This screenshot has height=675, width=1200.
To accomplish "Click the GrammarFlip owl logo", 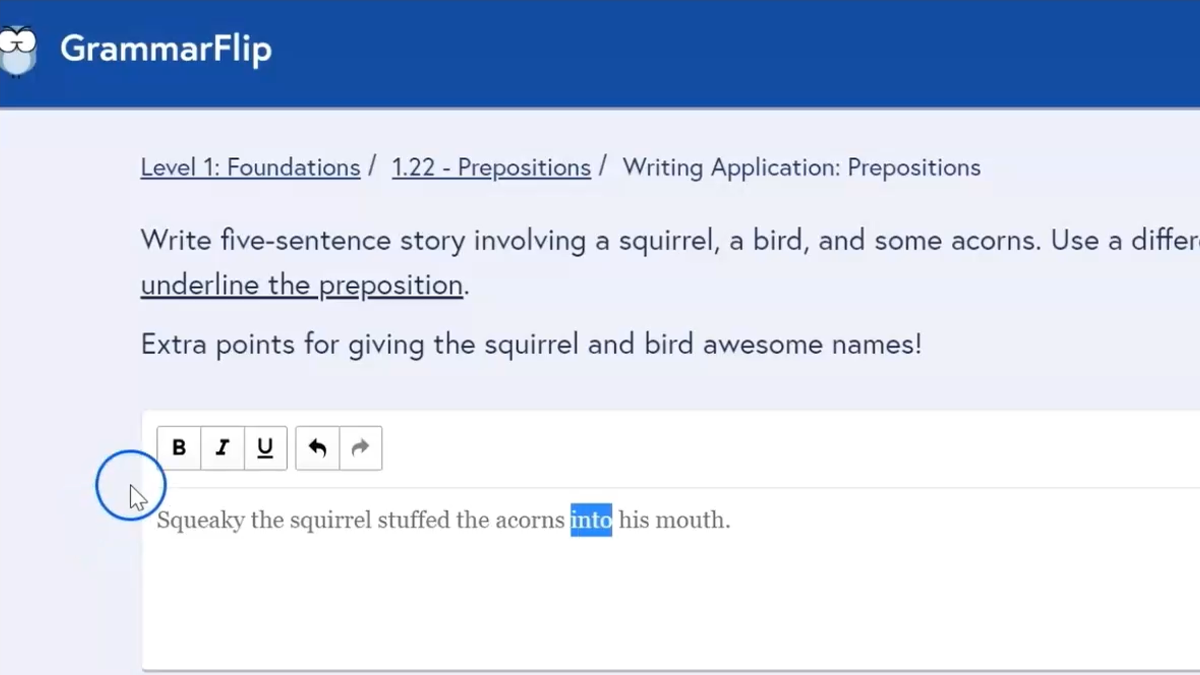I will click(x=18, y=50).
